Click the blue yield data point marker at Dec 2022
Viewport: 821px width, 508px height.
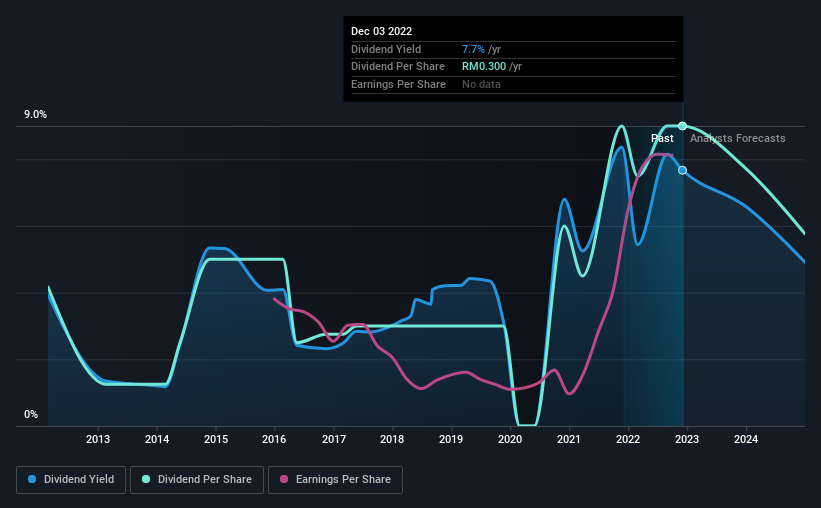tap(682, 170)
